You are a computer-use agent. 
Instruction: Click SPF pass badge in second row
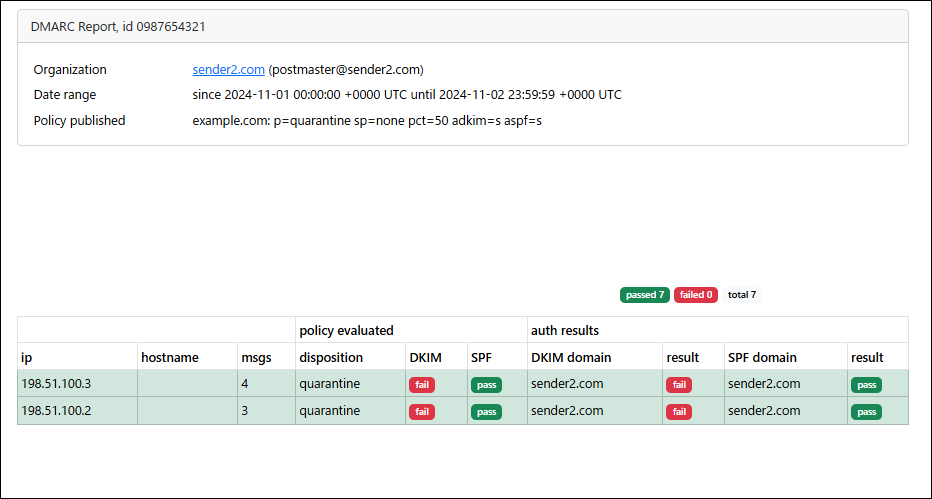click(486, 412)
